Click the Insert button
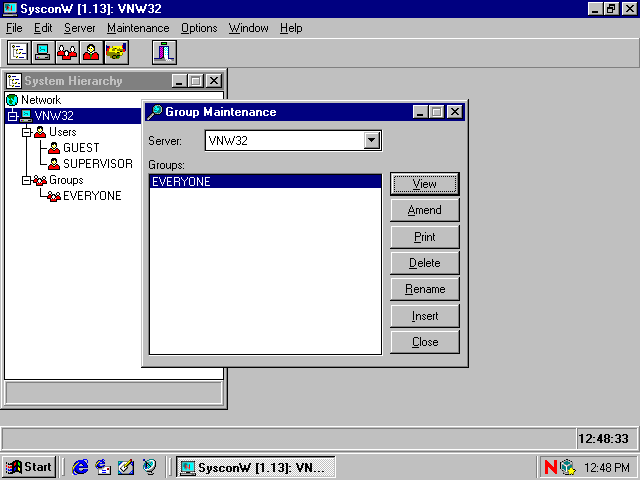Screen dimensions: 640x480 click(424, 316)
